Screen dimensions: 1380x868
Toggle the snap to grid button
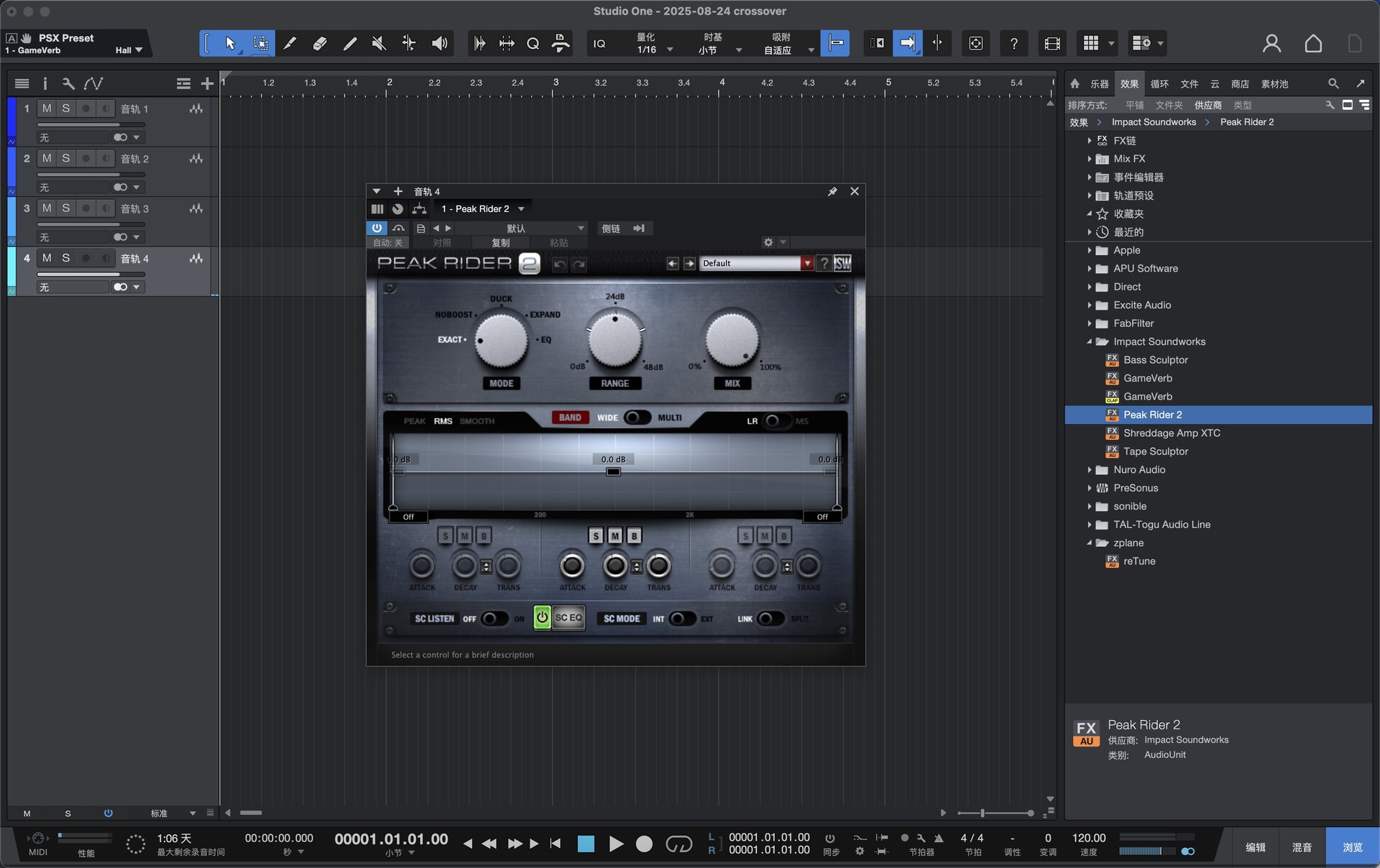[x=835, y=43]
